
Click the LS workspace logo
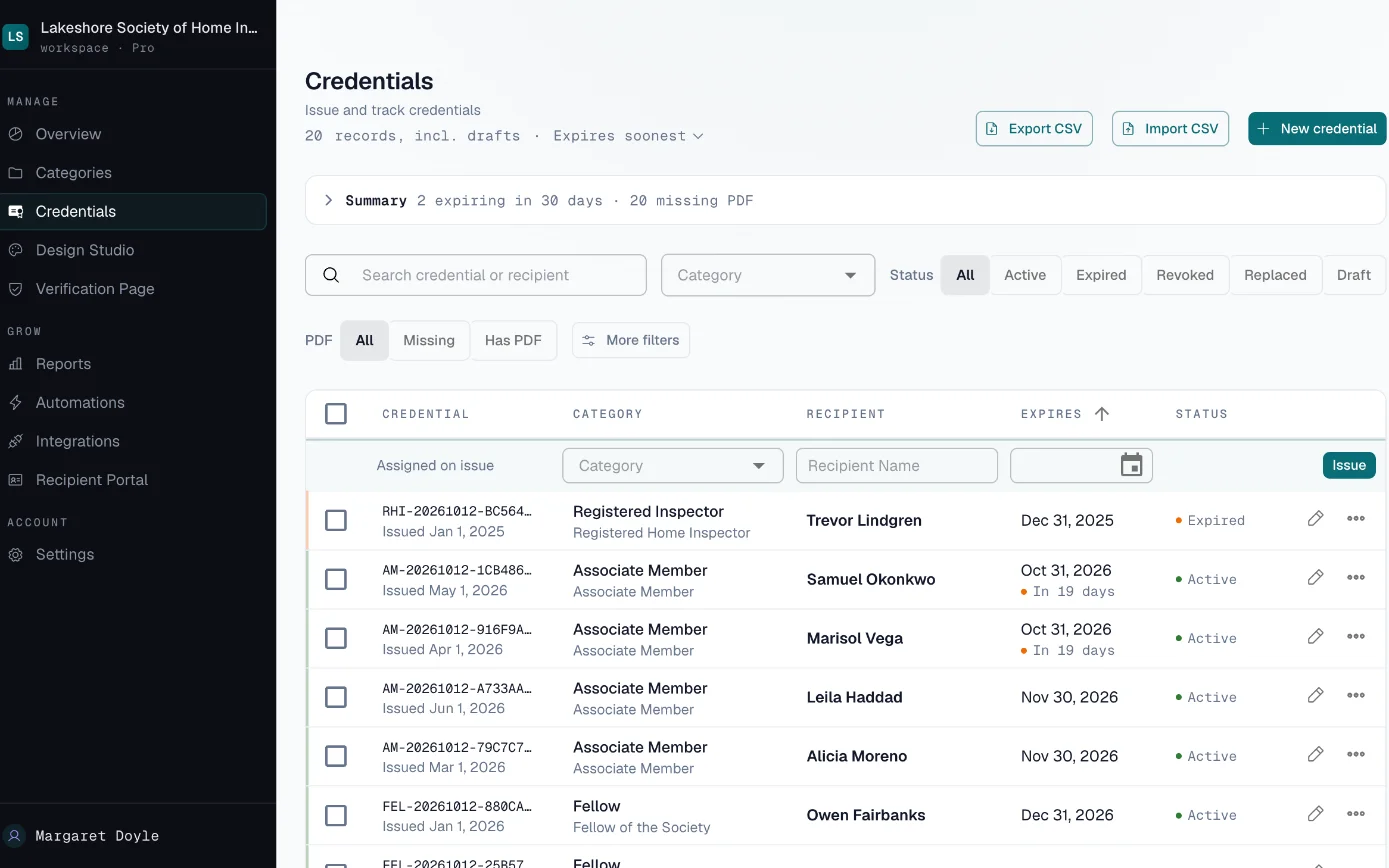pyautogui.click(x=15, y=37)
